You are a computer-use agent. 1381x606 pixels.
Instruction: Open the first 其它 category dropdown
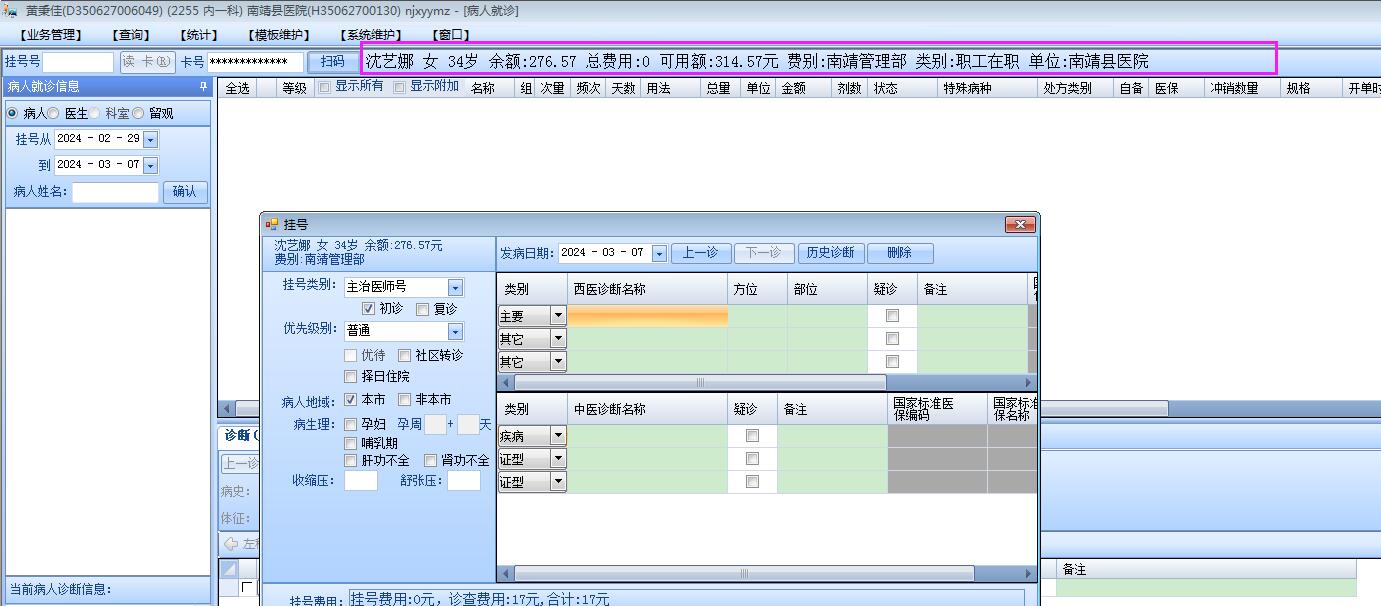(558, 339)
